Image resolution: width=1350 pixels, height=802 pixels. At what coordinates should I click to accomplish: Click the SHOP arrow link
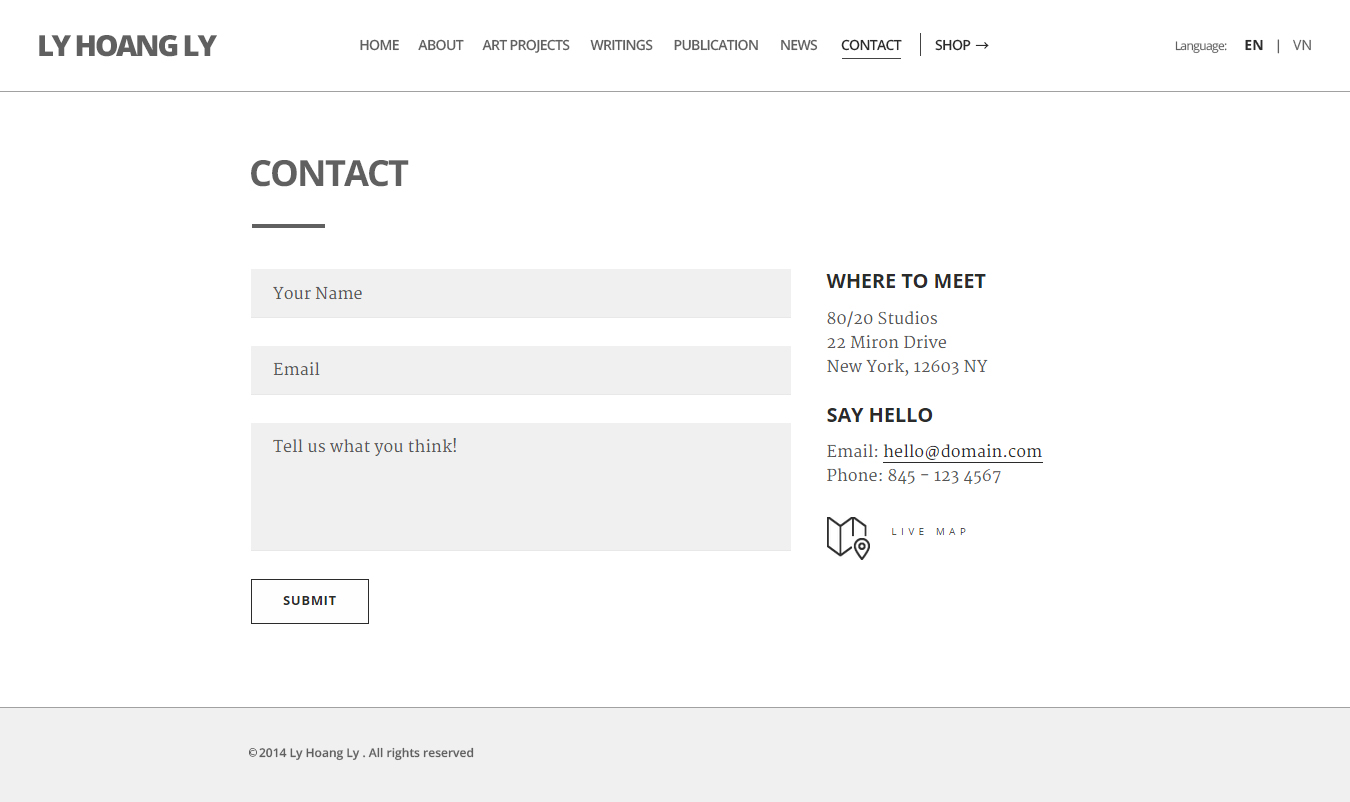[961, 45]
